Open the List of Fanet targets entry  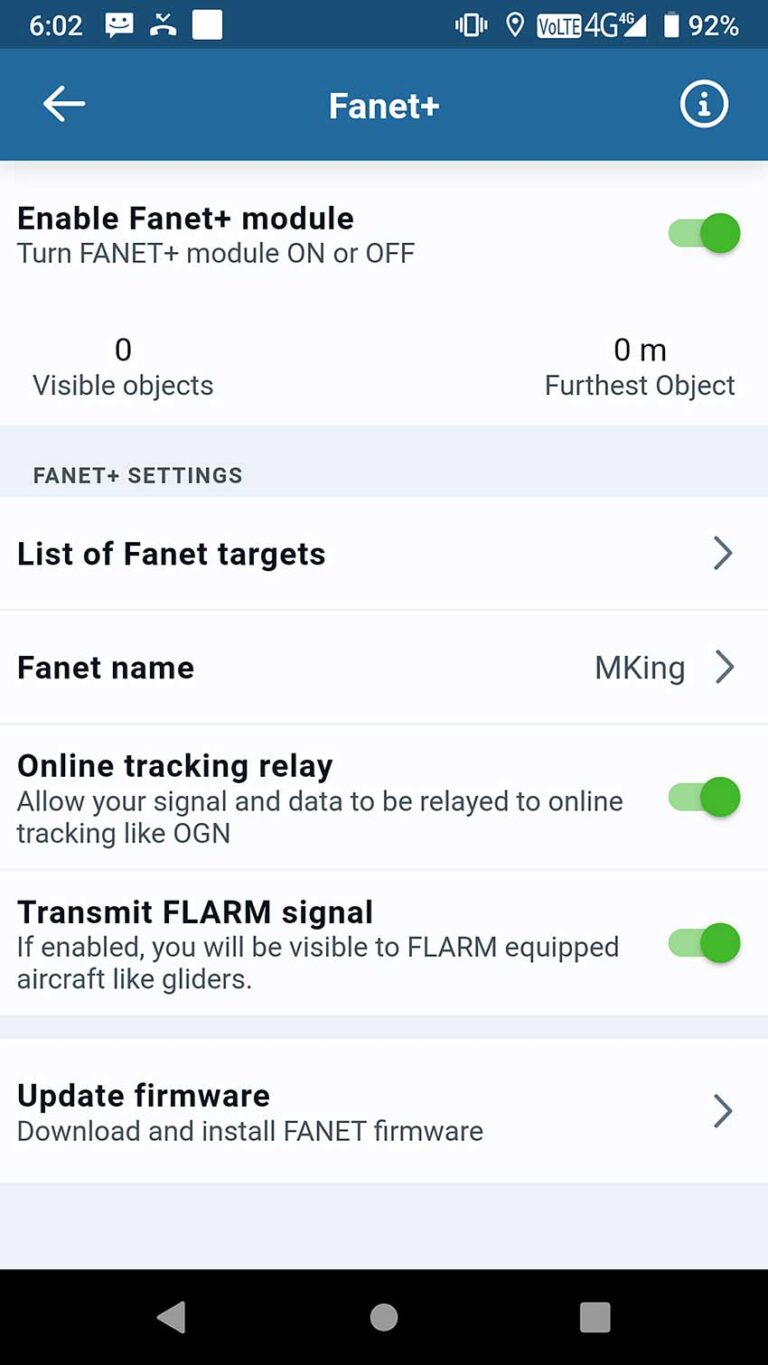(x=172, y=553)
